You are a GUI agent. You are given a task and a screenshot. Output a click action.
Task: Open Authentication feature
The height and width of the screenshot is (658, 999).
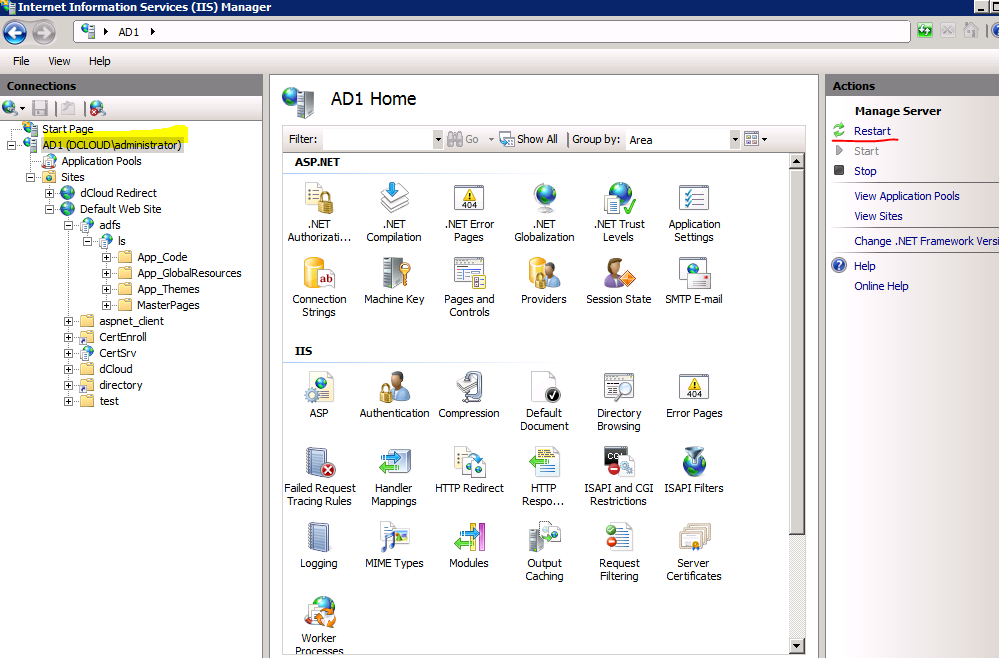click(394, 395)
